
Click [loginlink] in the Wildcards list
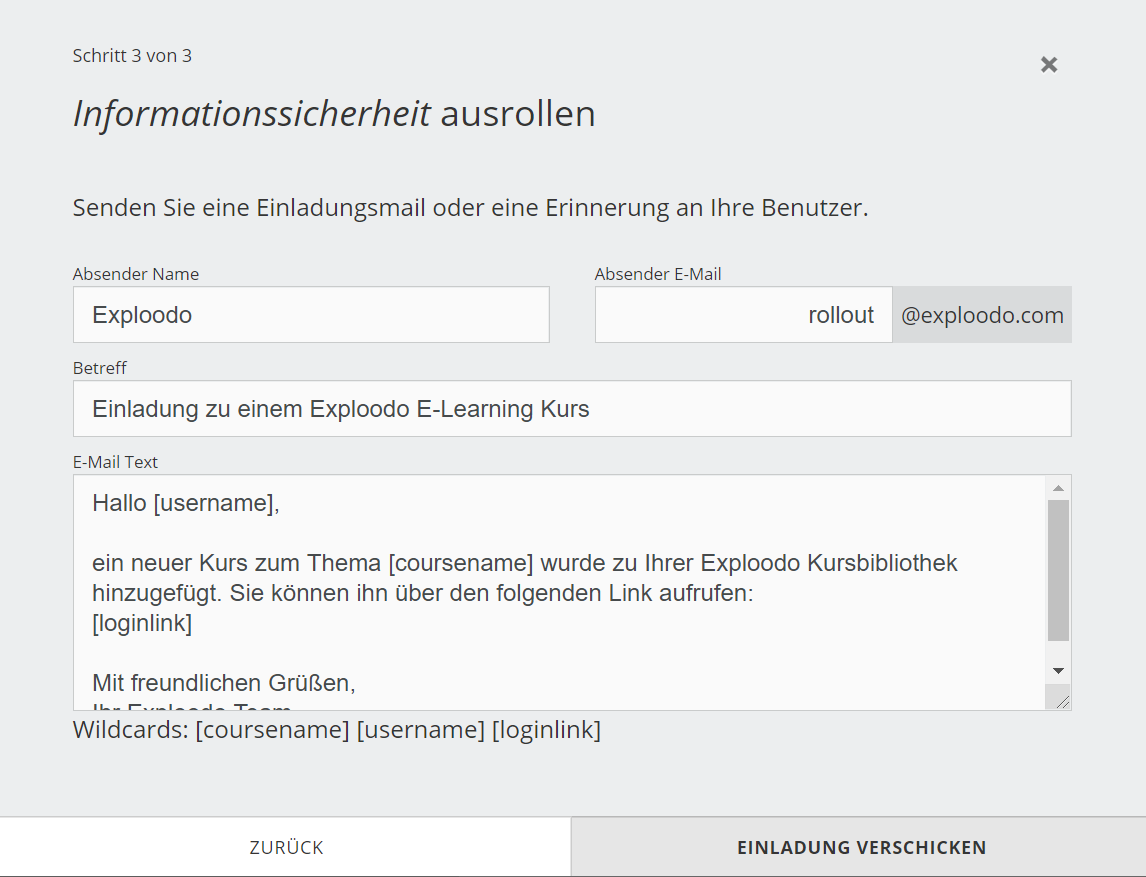click(546, 730)
